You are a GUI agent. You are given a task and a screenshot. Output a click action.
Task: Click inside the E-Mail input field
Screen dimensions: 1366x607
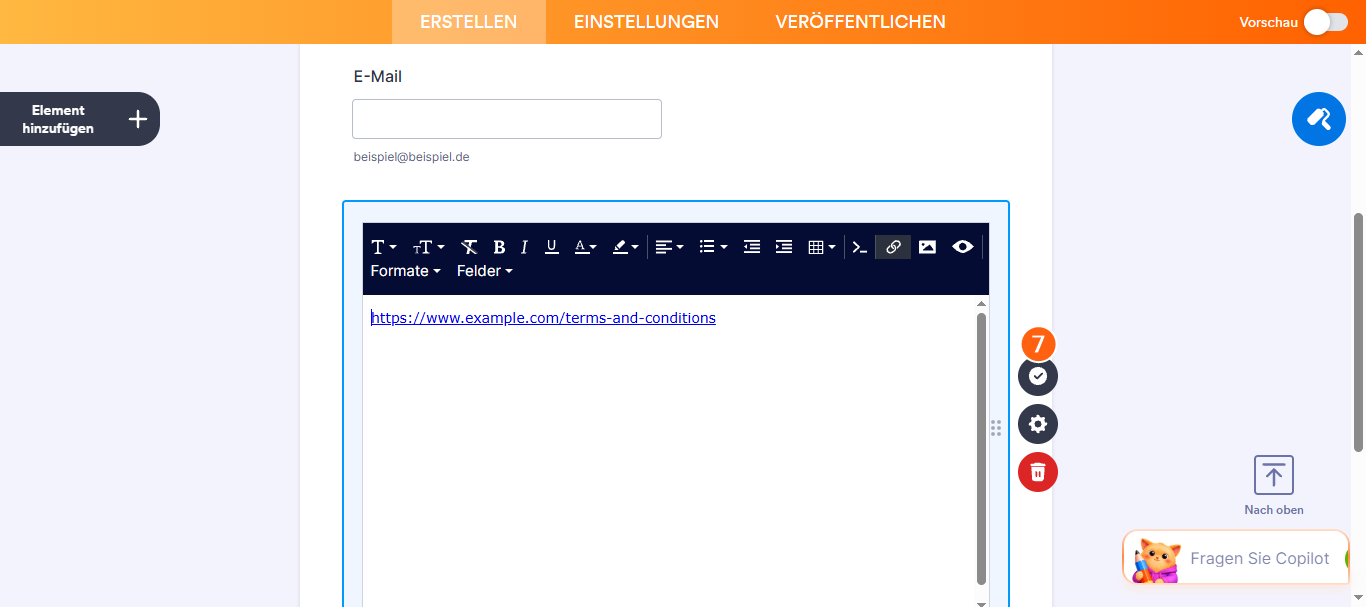(507, 119)
